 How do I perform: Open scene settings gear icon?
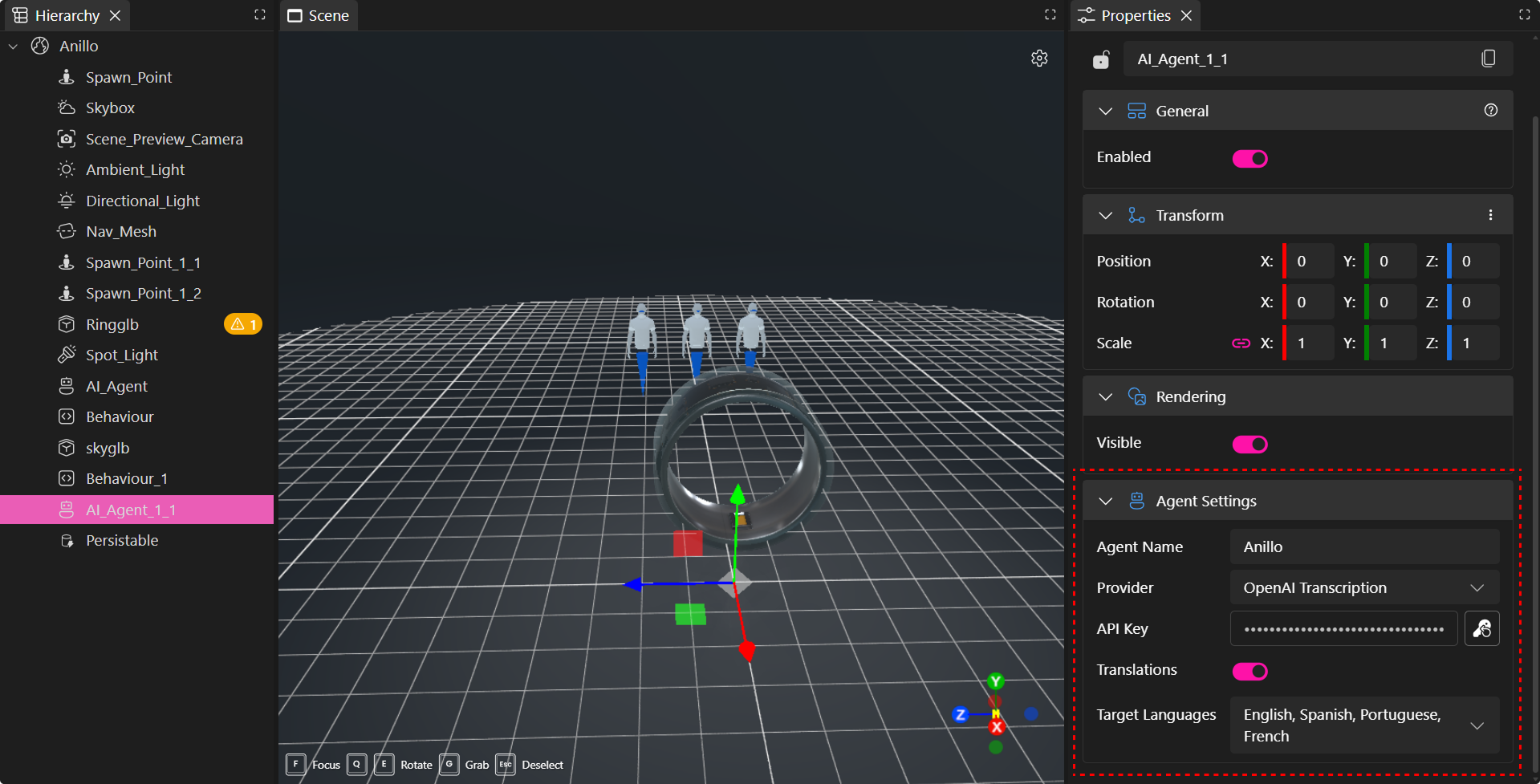pos(1039,59)
